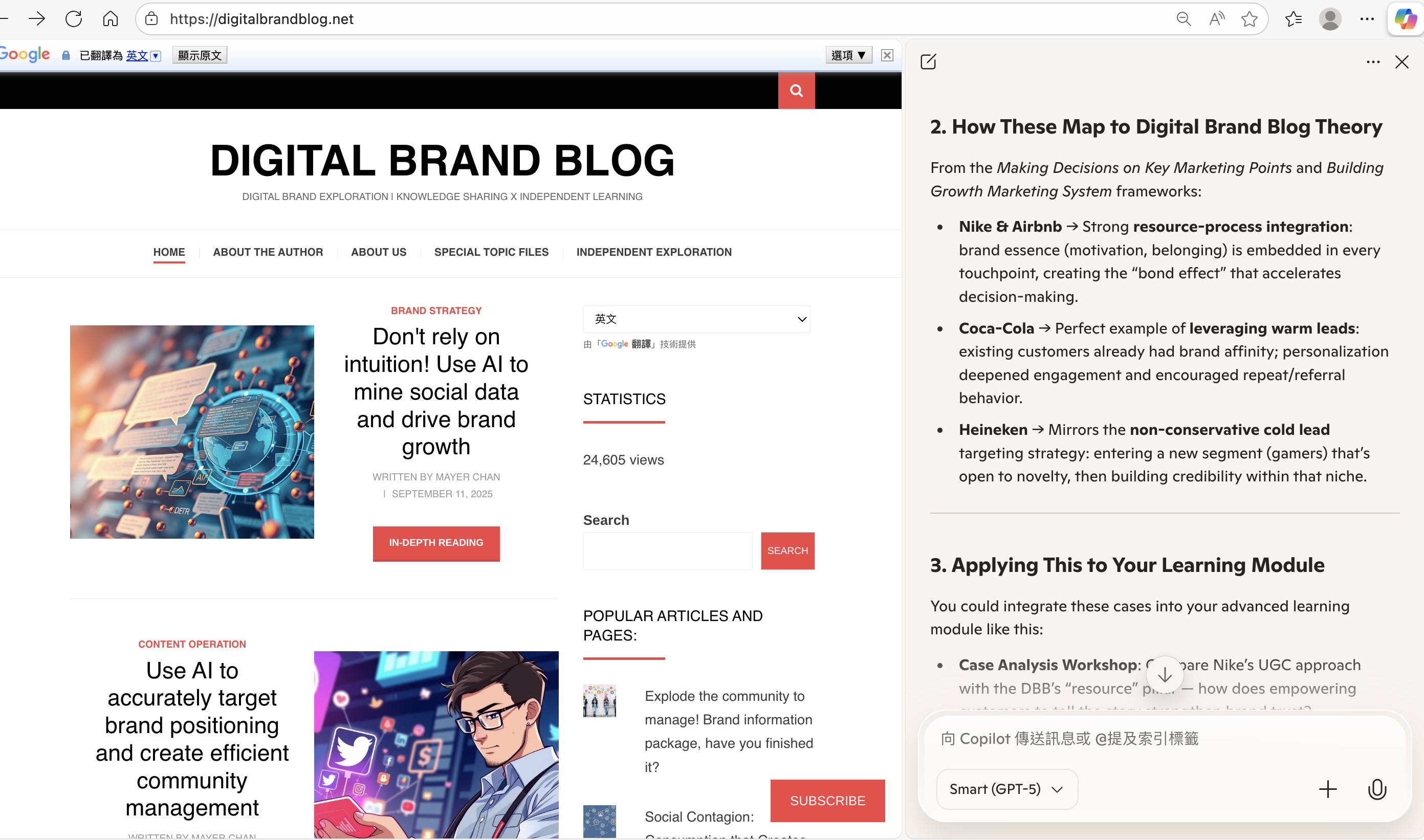The height and width of the screenshot is (840, 1424).
Task: Open Special Topic Files menu item
Action: [491, 252]
